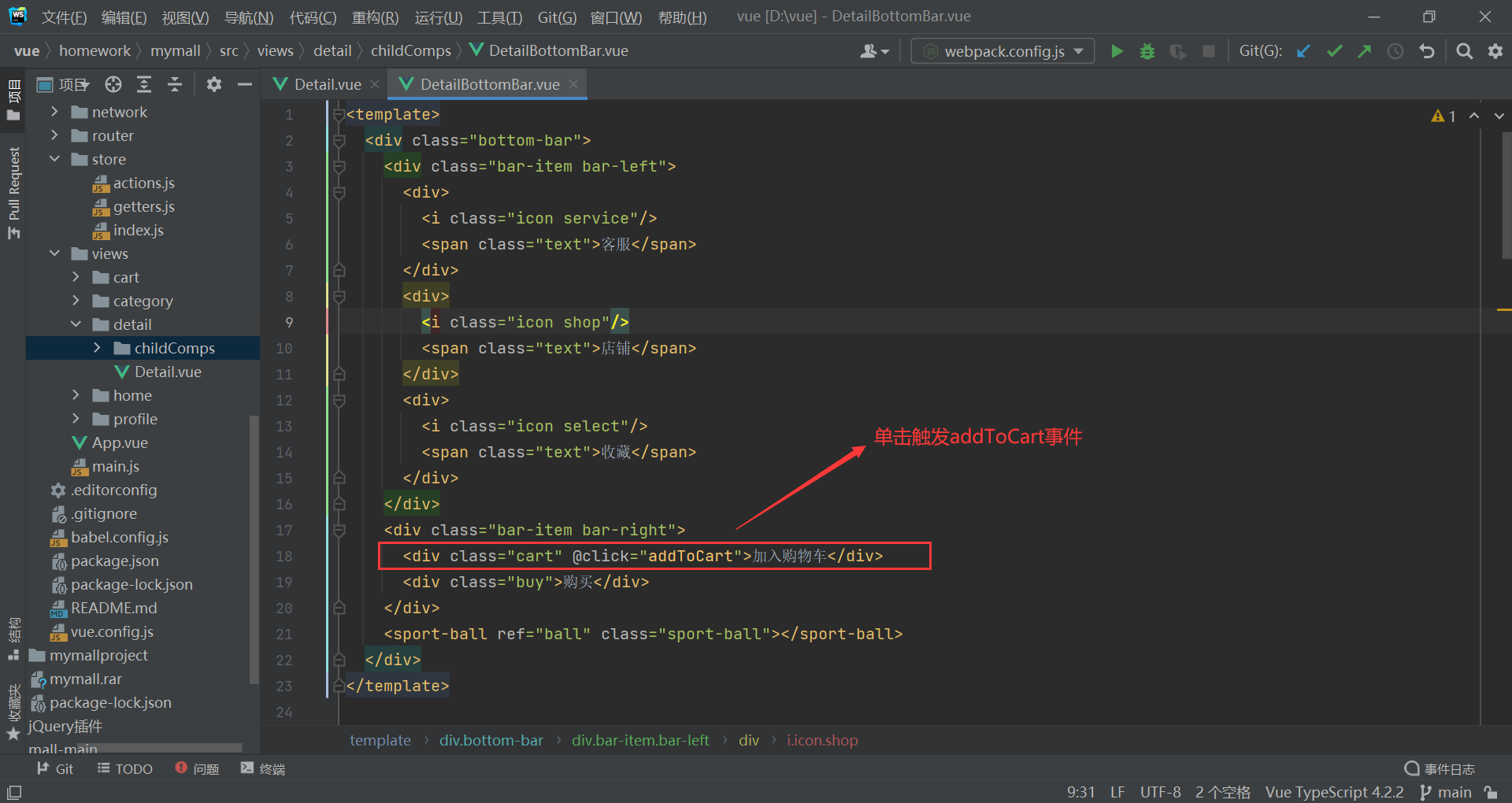Expand the category folder
This screenshot has height=803, width=1512.
[x=76, y=301]
